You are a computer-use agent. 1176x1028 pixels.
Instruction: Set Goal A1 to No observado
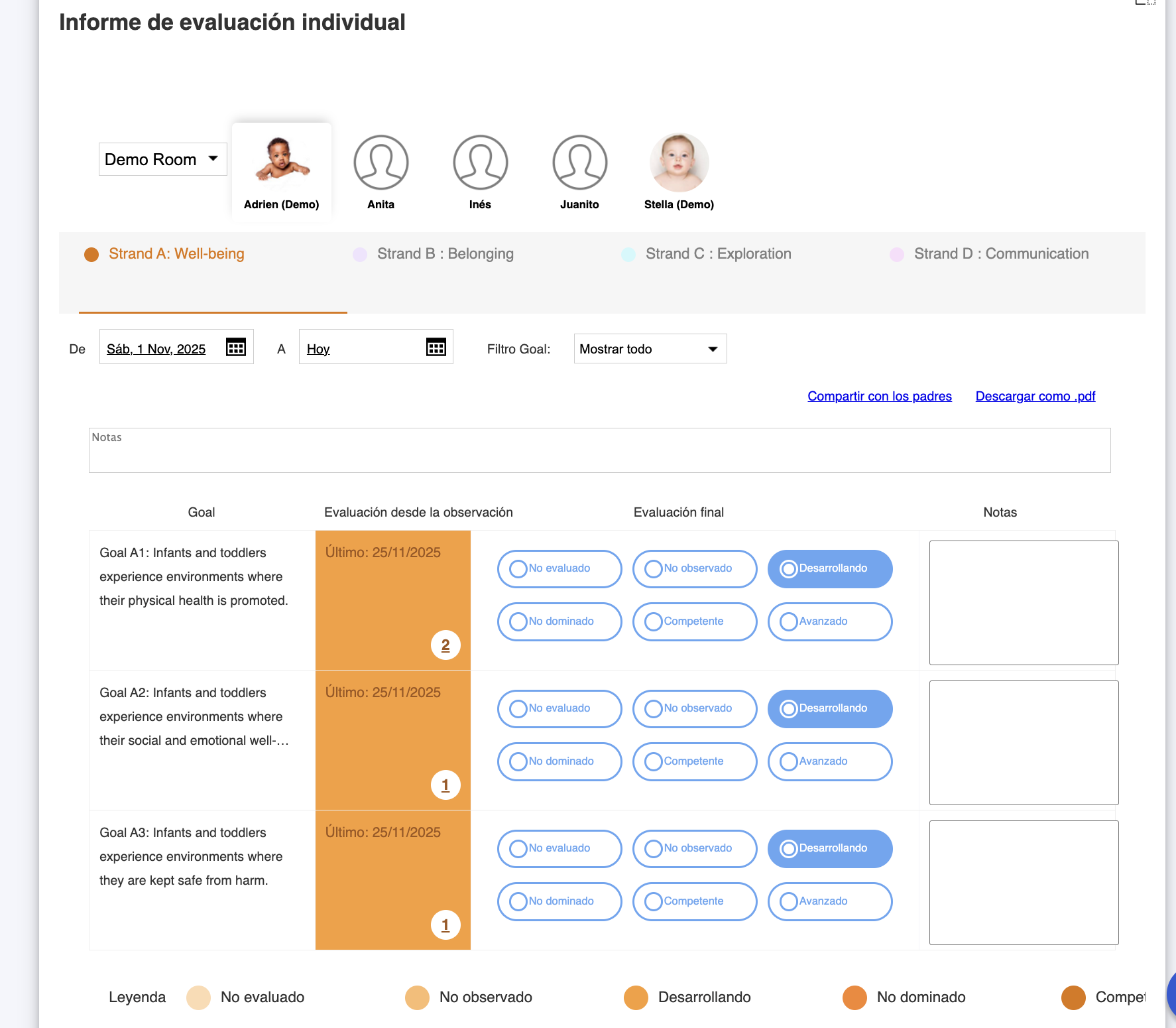point(695,568)
